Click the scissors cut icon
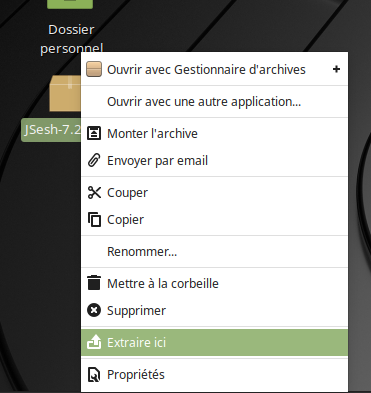Viewport: 371px width, 393px height. [x=94, y=192]
